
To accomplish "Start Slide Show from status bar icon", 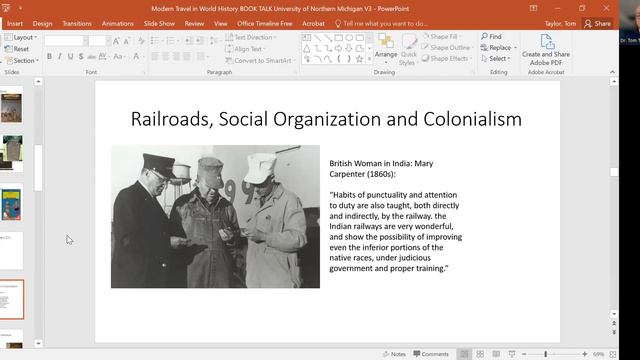I will (511, 354).
